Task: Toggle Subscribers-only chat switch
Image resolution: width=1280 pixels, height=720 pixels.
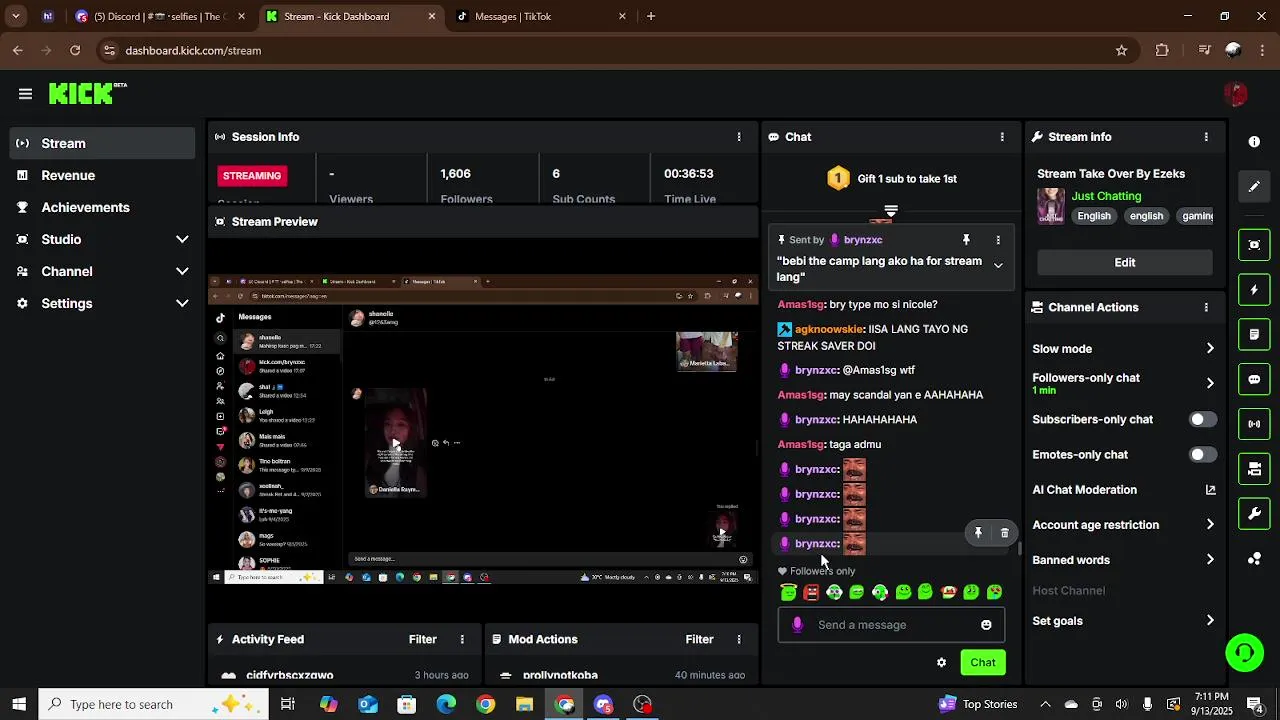Action: pyautogui.click(x=1203, y=420)
